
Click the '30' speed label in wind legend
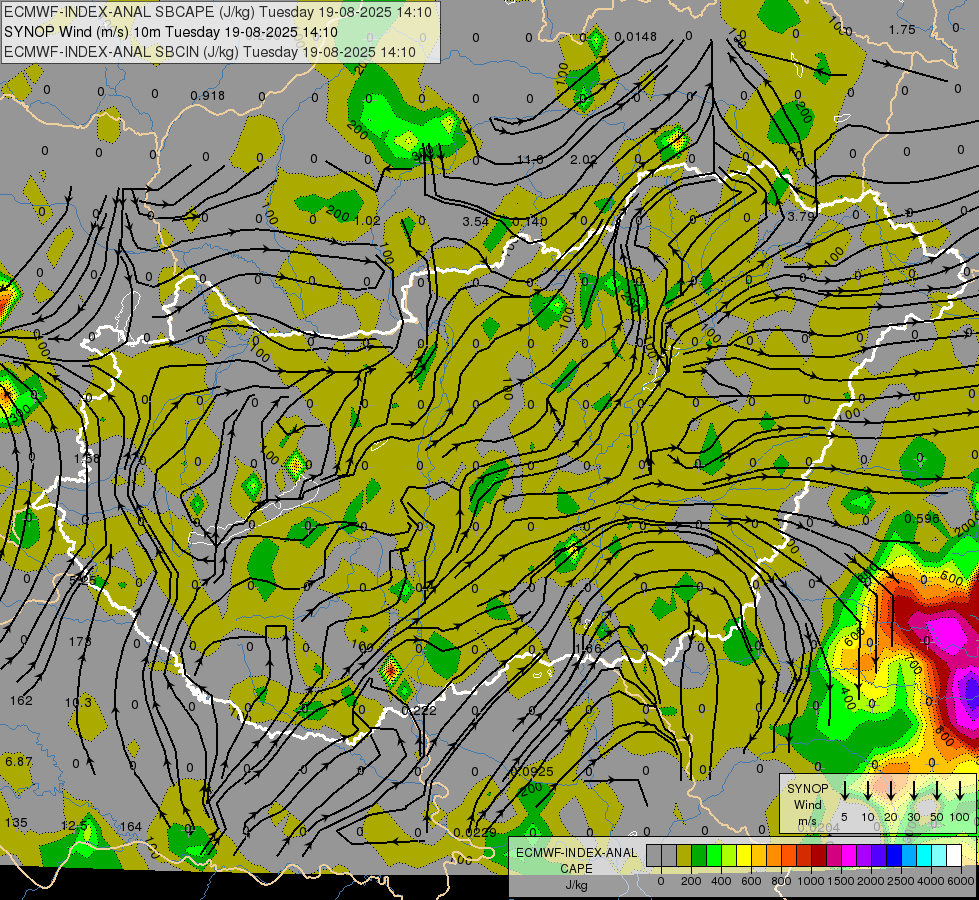(913, 817)
